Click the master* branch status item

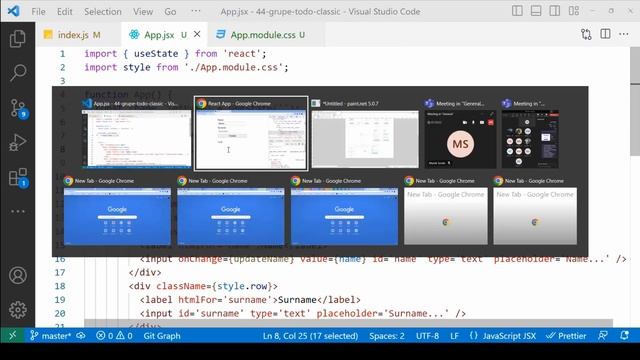tap(51, 336)
